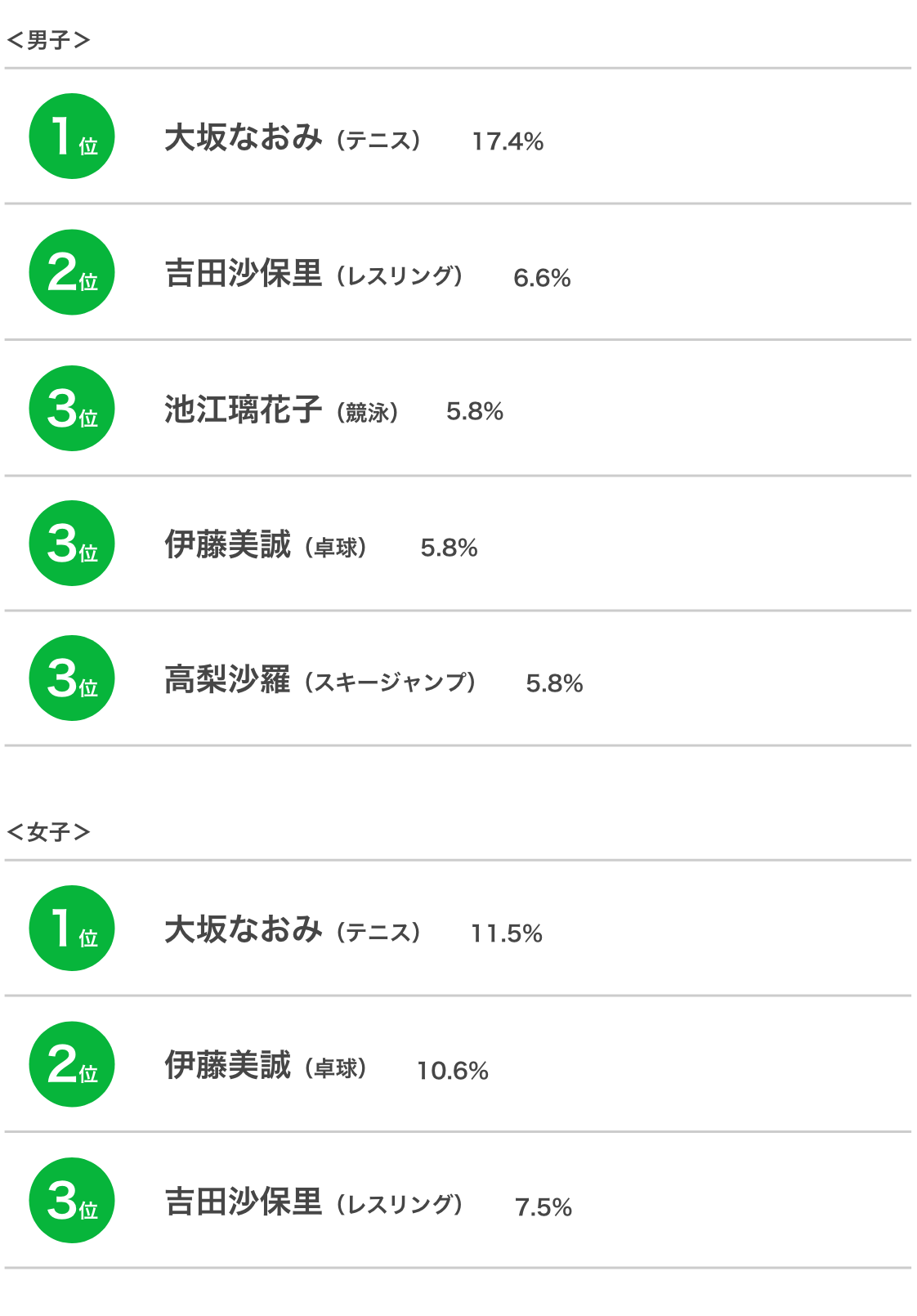Click the 3位 badge beside 高梨沙羅
917x1316 pixels.
tap(72, 678)
